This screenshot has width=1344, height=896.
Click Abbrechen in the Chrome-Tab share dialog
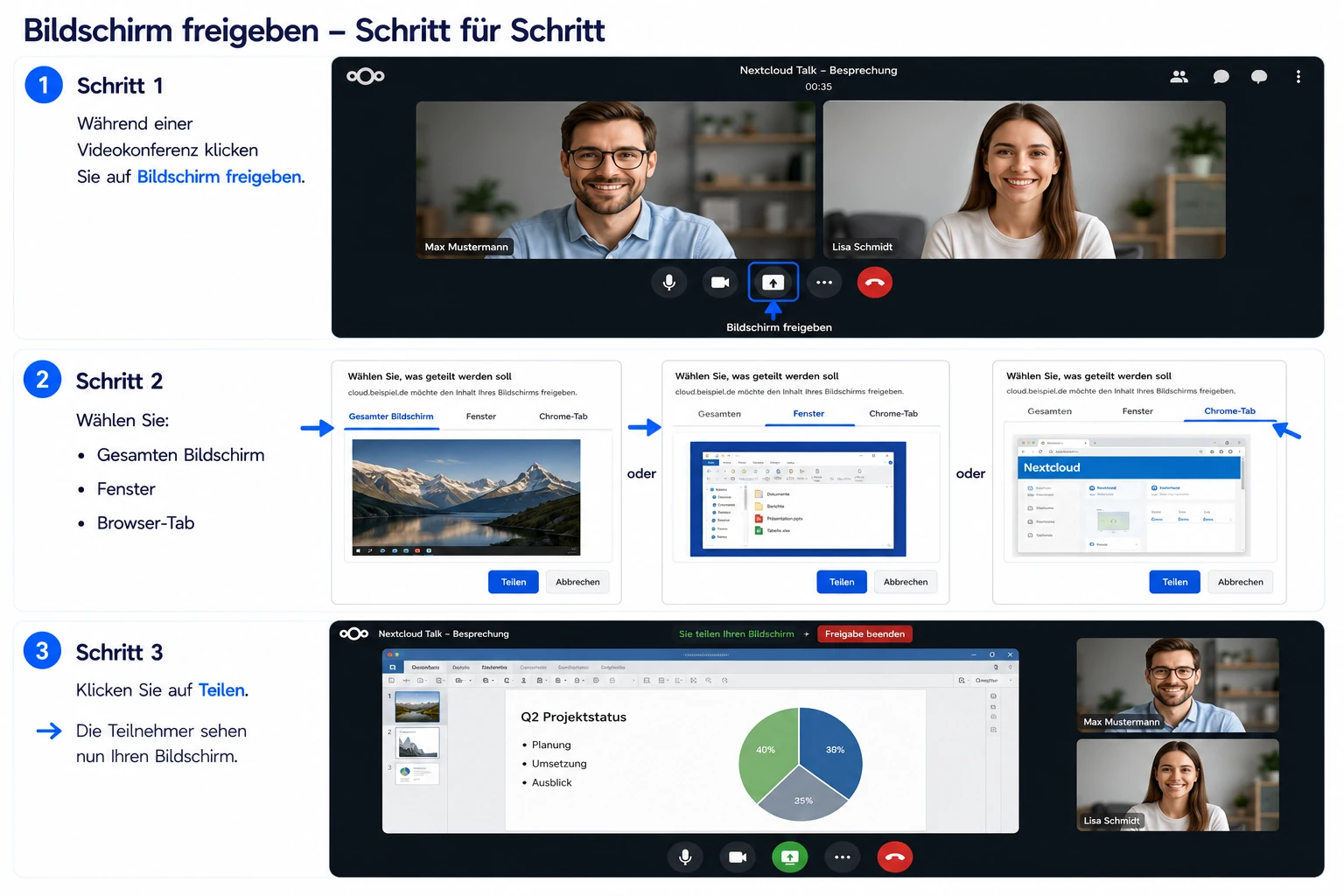pyautogui.click(x=1241, y=582)
